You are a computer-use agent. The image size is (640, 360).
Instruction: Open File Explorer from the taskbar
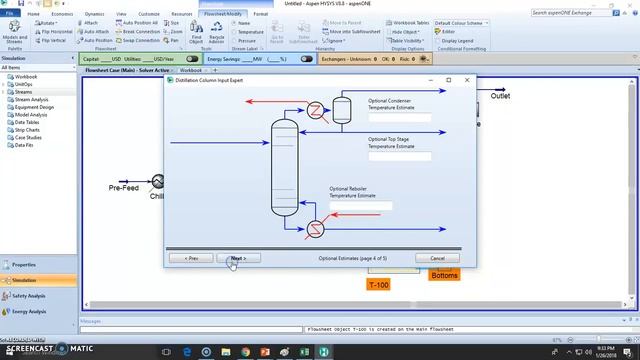226,351
